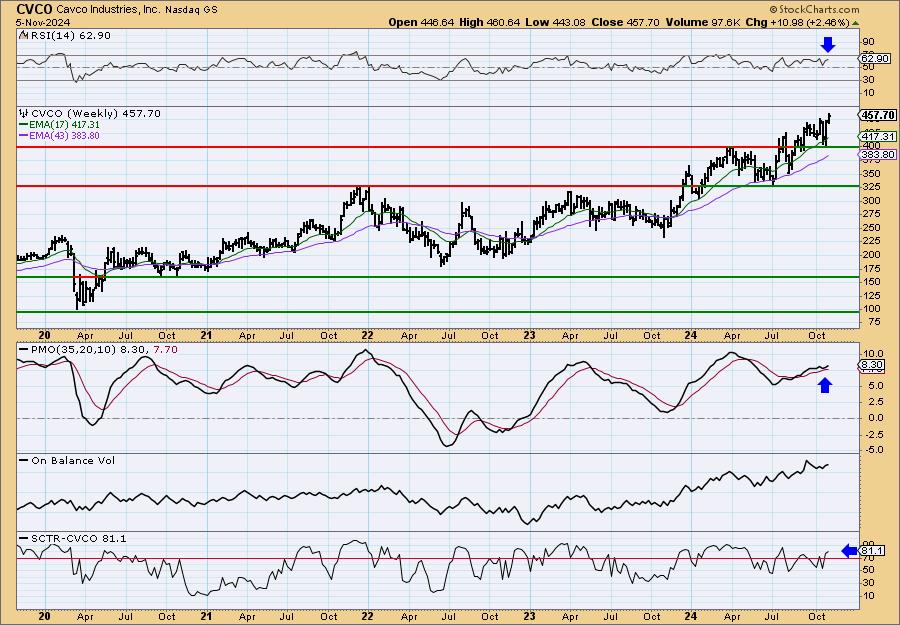Select the 225 price axis label
The image size is (900, 625).
point(871,241)
